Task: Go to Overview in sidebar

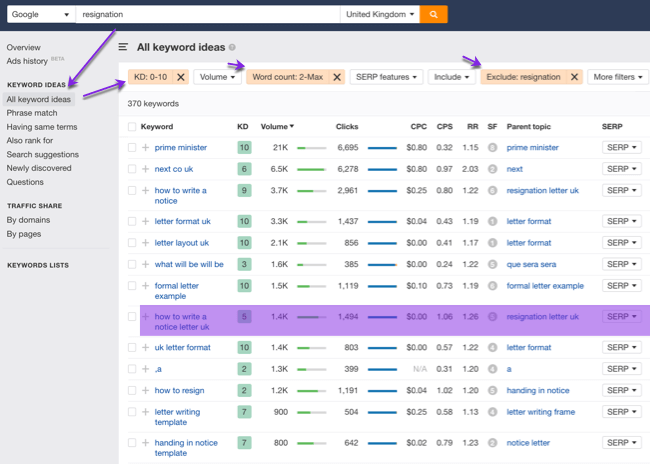Action: [x=24, y=47]
